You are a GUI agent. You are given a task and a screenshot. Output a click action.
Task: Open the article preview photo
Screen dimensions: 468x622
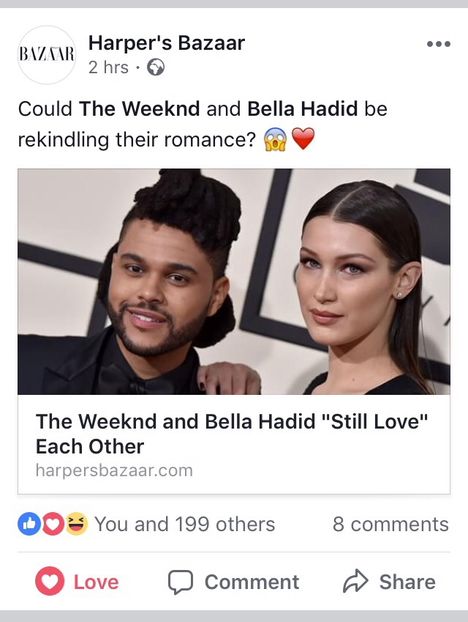click(234, 281)
